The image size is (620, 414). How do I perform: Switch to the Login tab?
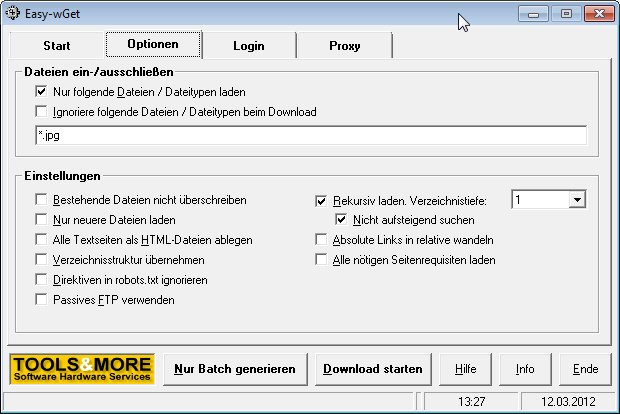coord(249,45)
